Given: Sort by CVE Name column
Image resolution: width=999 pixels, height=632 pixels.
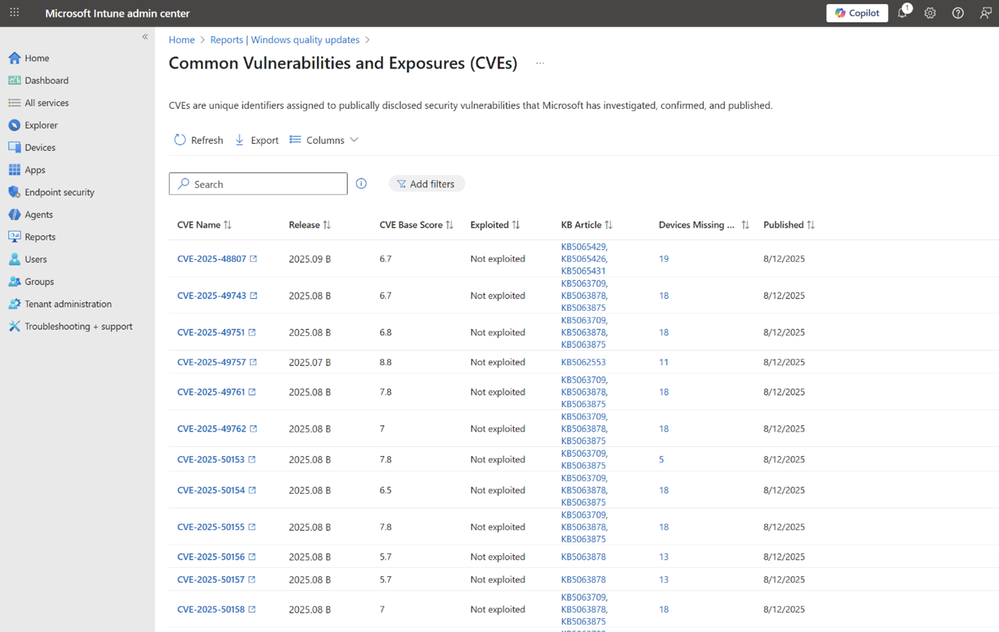Looking at the screenshot, I should point(204,225).
